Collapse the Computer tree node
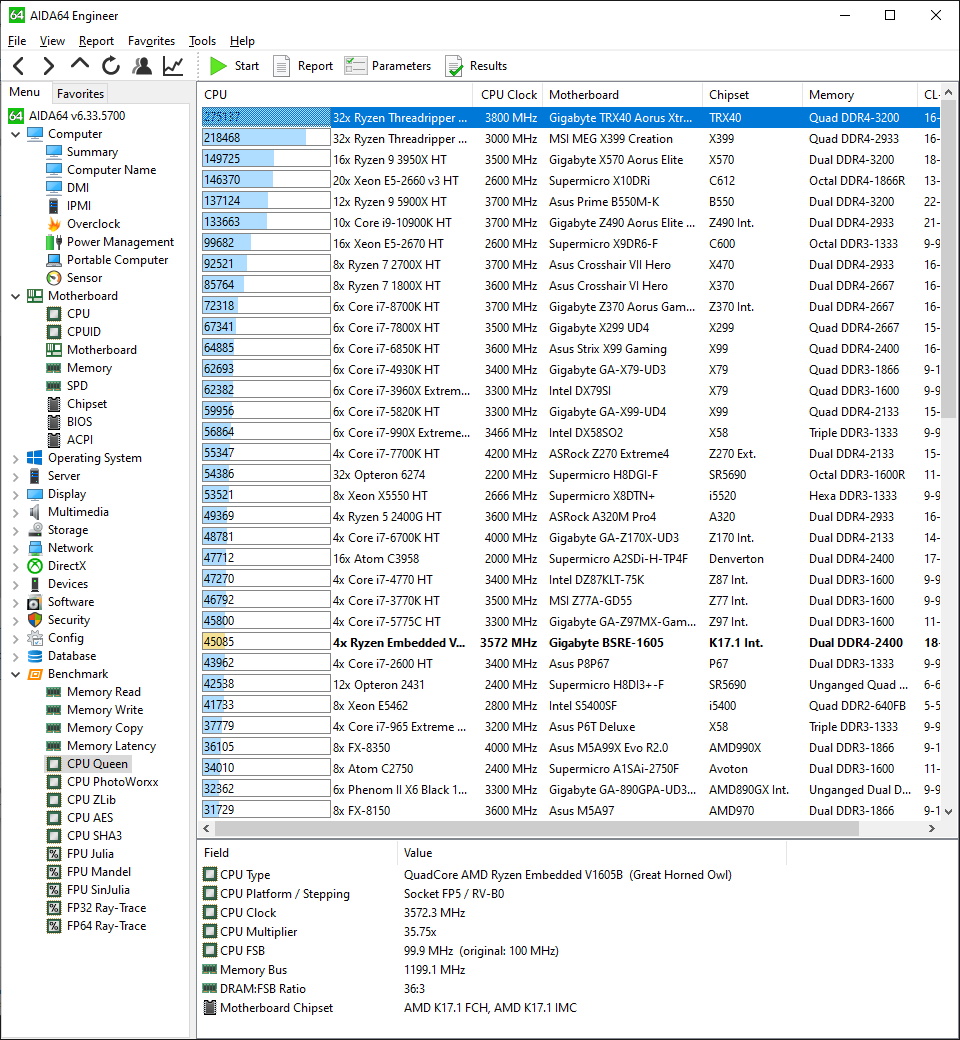Viewport: 960px width, 1040px height. tap(15, 134)
